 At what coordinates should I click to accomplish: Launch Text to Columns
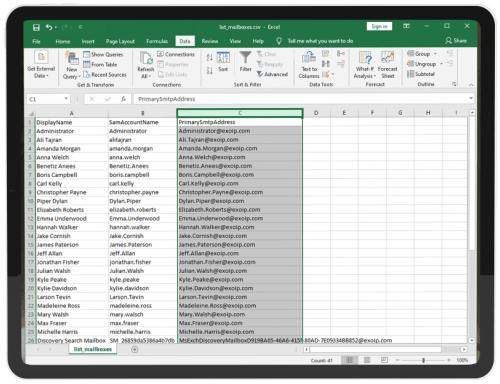point(309,65)
